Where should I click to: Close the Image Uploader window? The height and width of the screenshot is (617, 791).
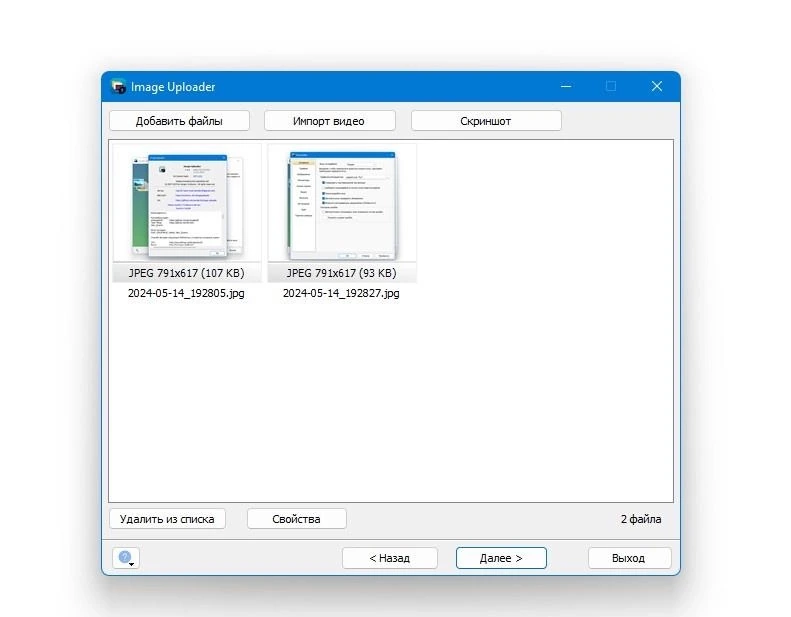(x=656, y=87)
